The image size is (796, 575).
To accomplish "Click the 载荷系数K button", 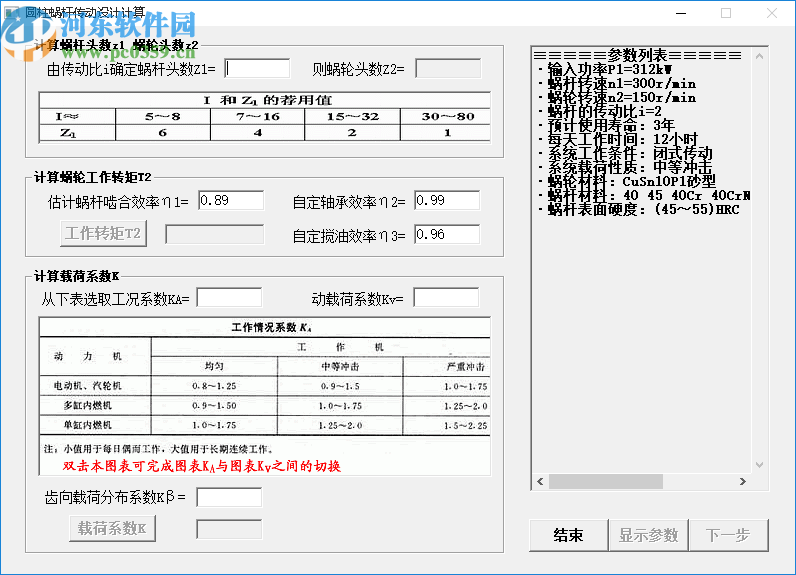I will pos(112,529).
